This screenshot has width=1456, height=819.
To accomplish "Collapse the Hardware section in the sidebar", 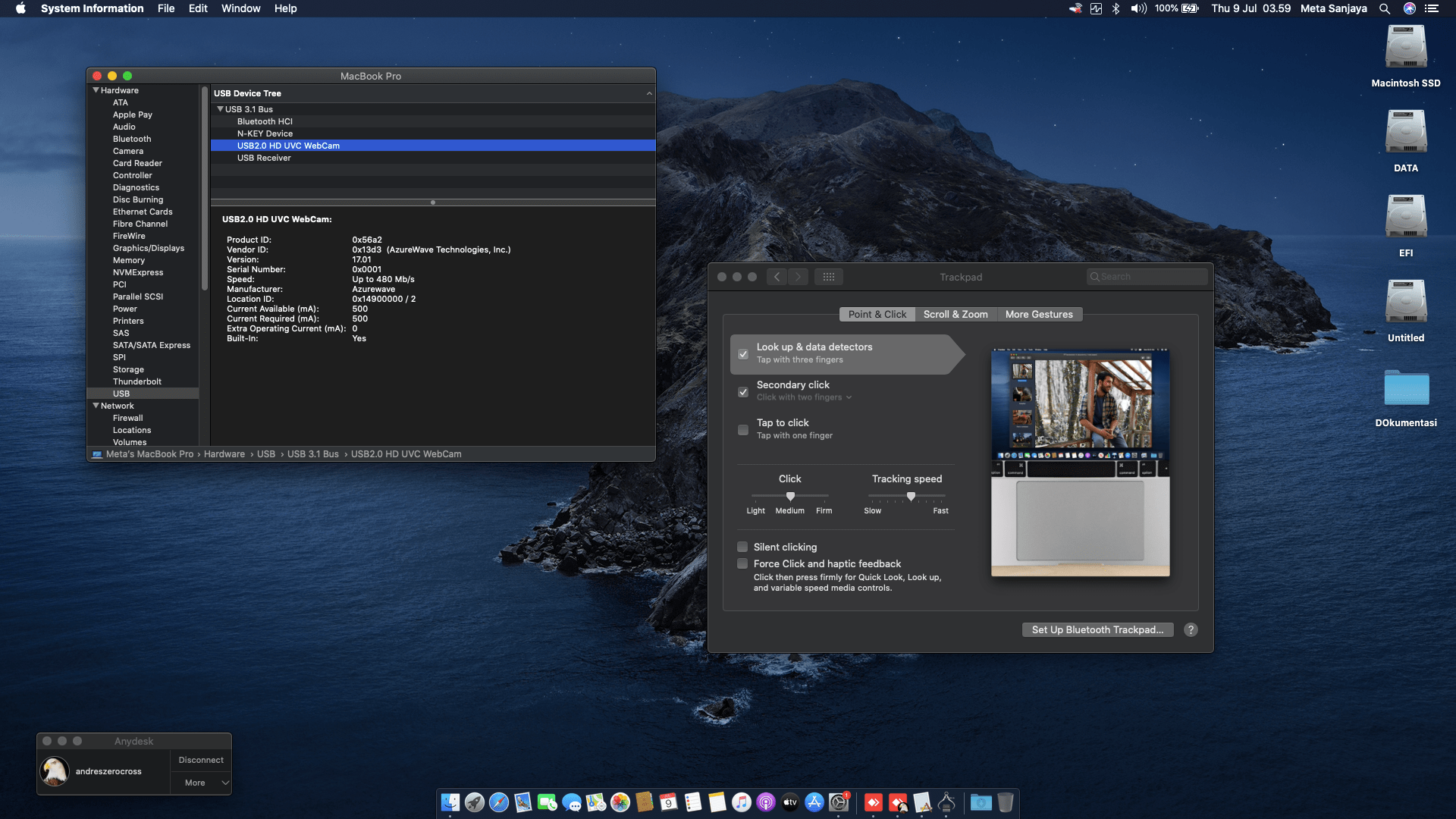I will [x=96, y=89].
